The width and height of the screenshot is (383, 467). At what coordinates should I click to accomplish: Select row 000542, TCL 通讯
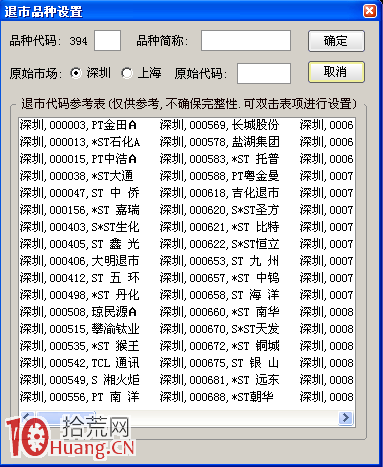[x=80, y=363]
